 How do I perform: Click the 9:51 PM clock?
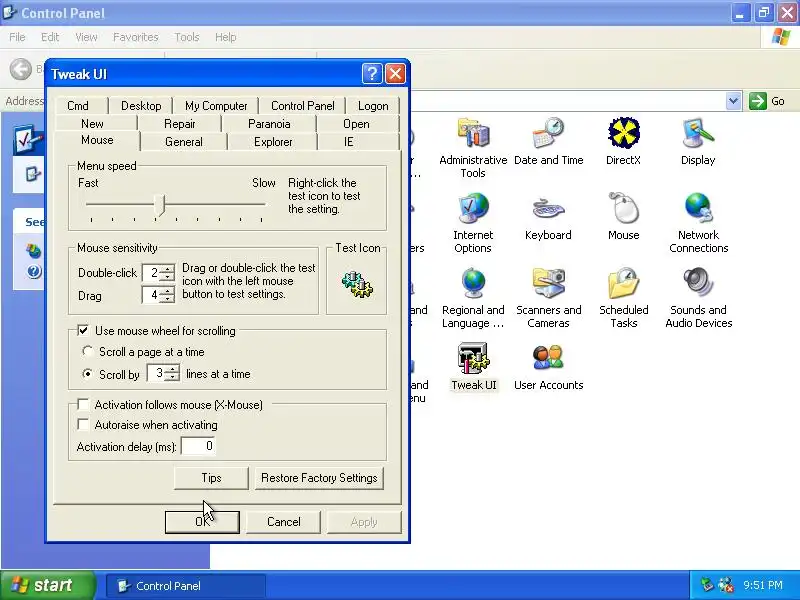(762, 585)
